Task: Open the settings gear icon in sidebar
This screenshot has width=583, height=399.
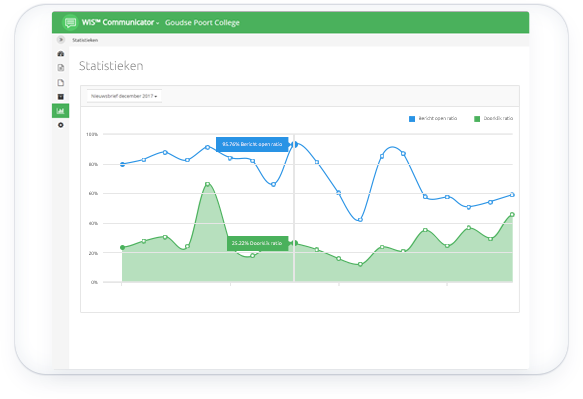Action: (x=61, y=125)
